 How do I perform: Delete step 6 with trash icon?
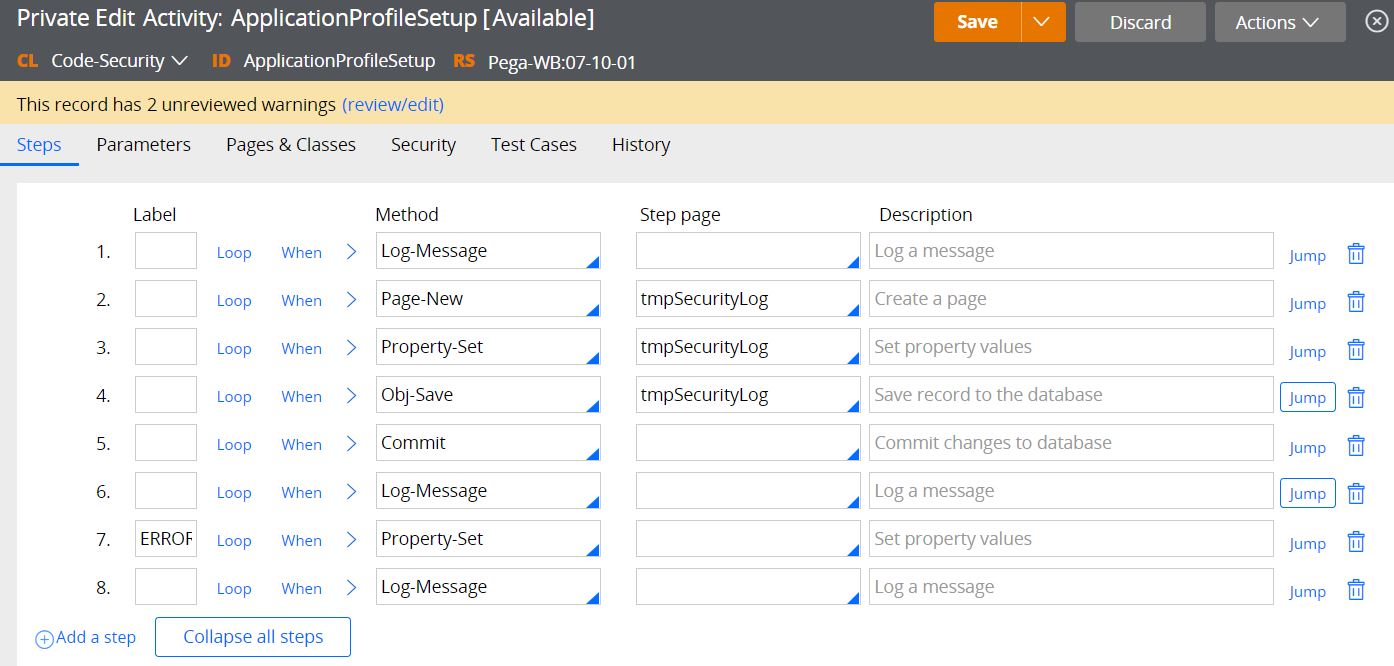tap(1356, 493)
